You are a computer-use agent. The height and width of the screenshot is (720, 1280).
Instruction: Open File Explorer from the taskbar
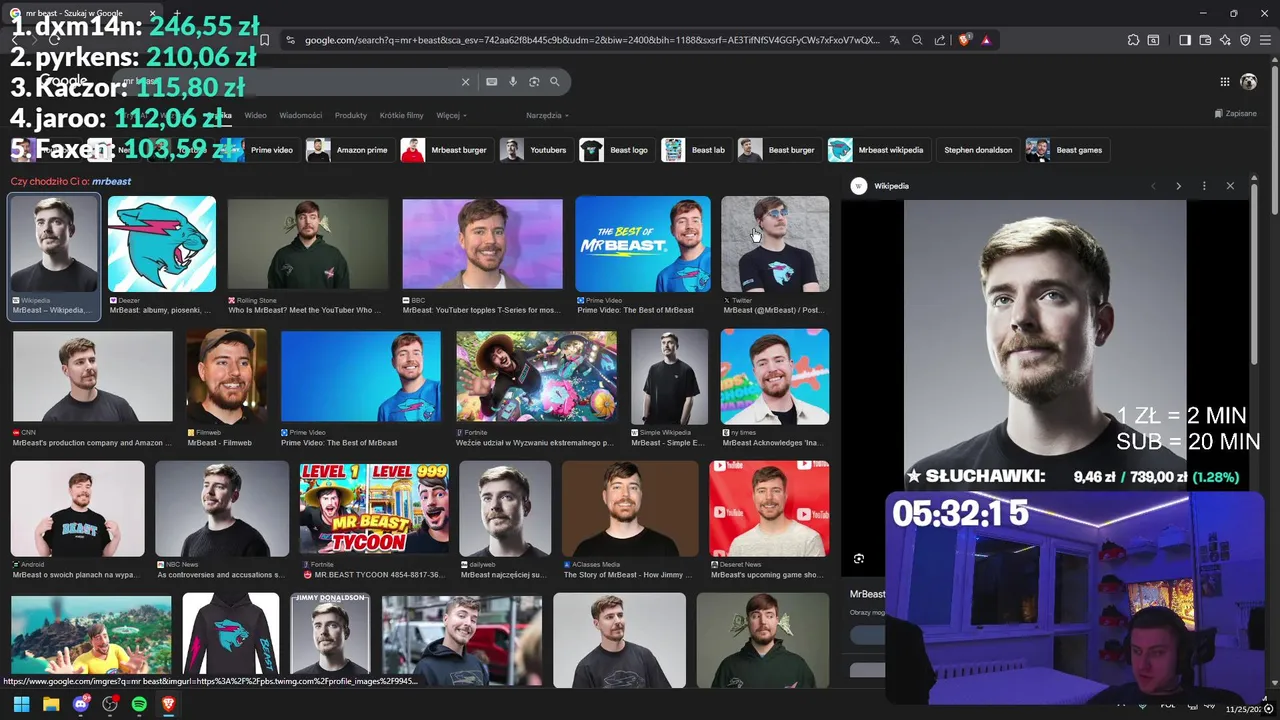pyautogui.click(x=51, y=704)
